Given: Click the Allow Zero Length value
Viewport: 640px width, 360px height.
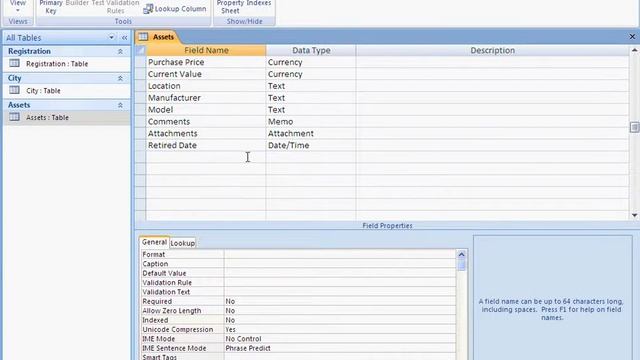Looking at the screenshot, I should (340, 310).
